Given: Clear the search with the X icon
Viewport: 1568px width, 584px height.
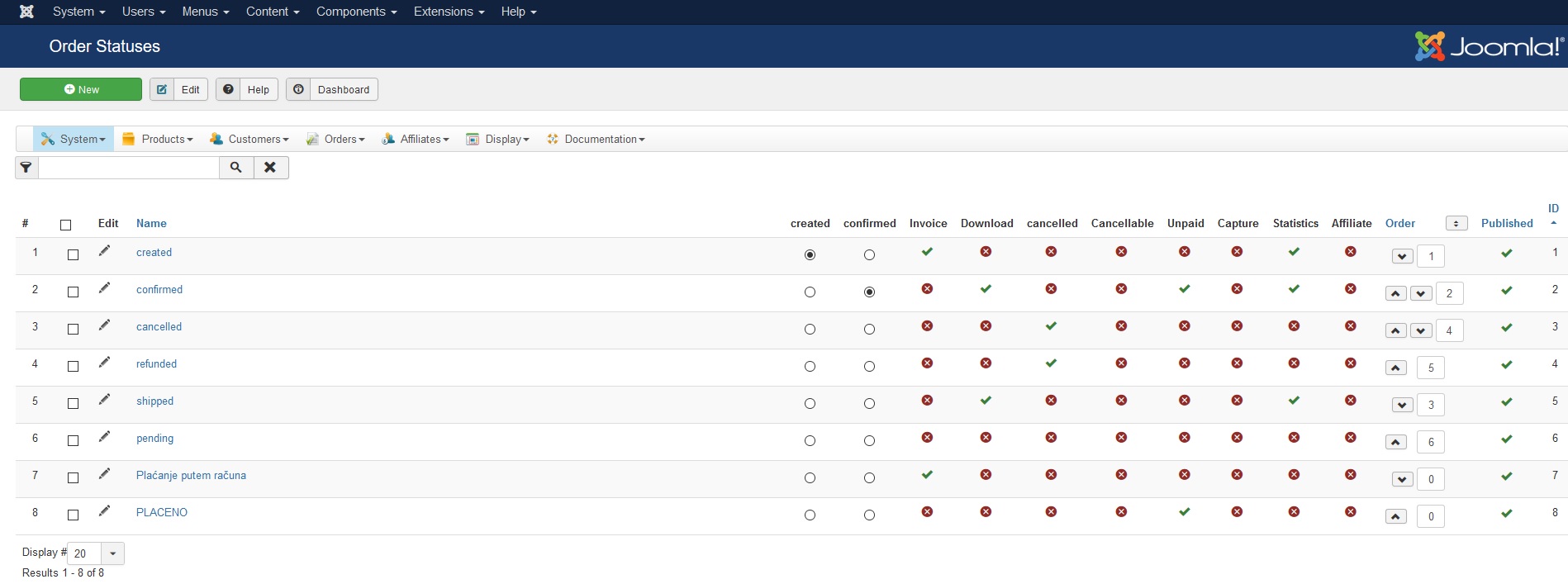Looking at the screenshot, I should coord(270,168).
